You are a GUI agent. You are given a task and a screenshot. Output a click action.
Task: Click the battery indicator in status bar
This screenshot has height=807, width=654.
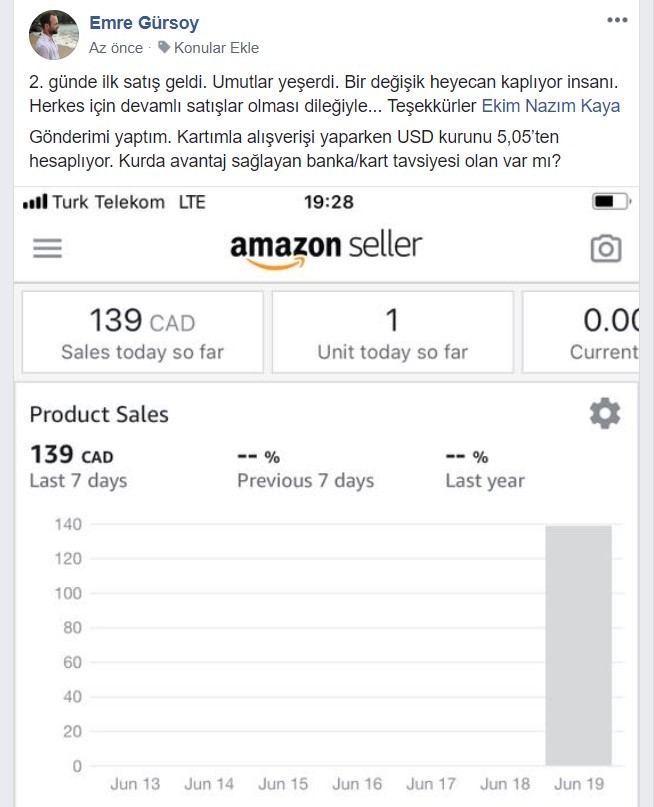click(611, 201)
